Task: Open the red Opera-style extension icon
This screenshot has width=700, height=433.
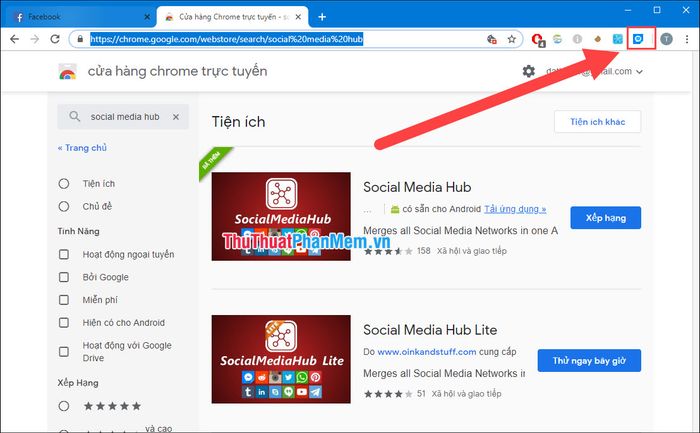Action: pos(538,40)
